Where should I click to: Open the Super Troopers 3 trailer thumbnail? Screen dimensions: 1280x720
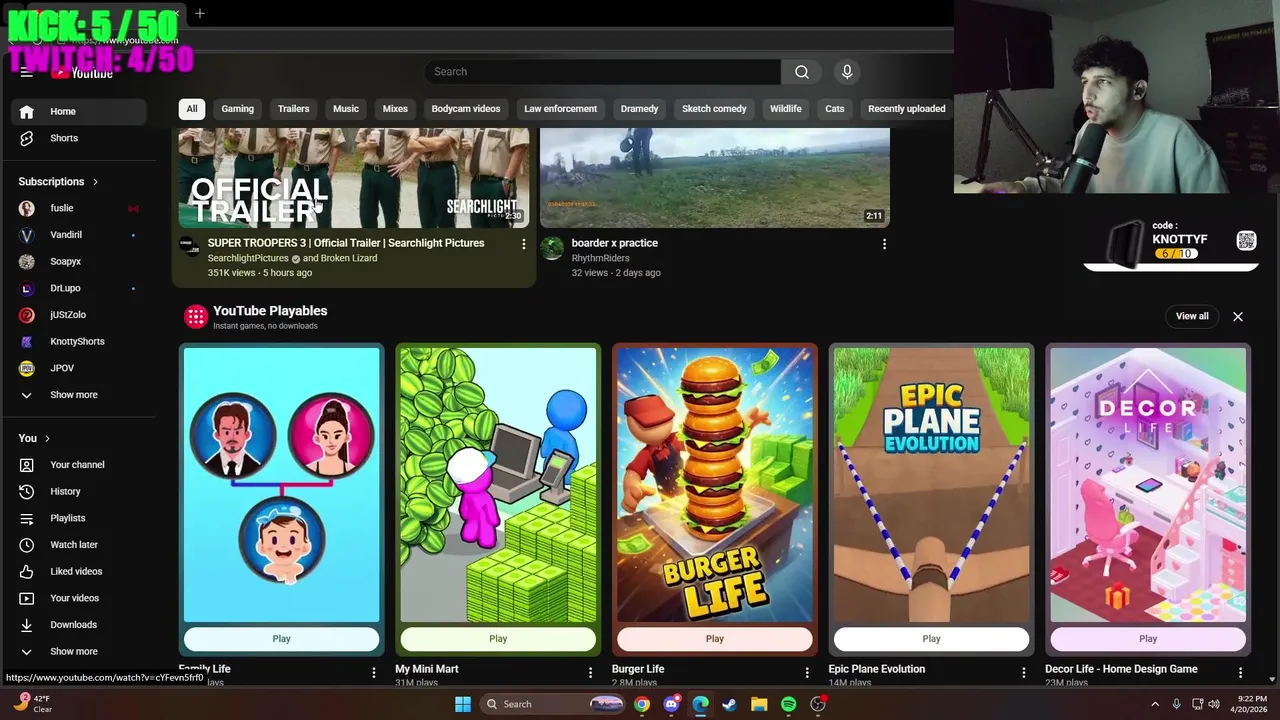click(354, 178)
